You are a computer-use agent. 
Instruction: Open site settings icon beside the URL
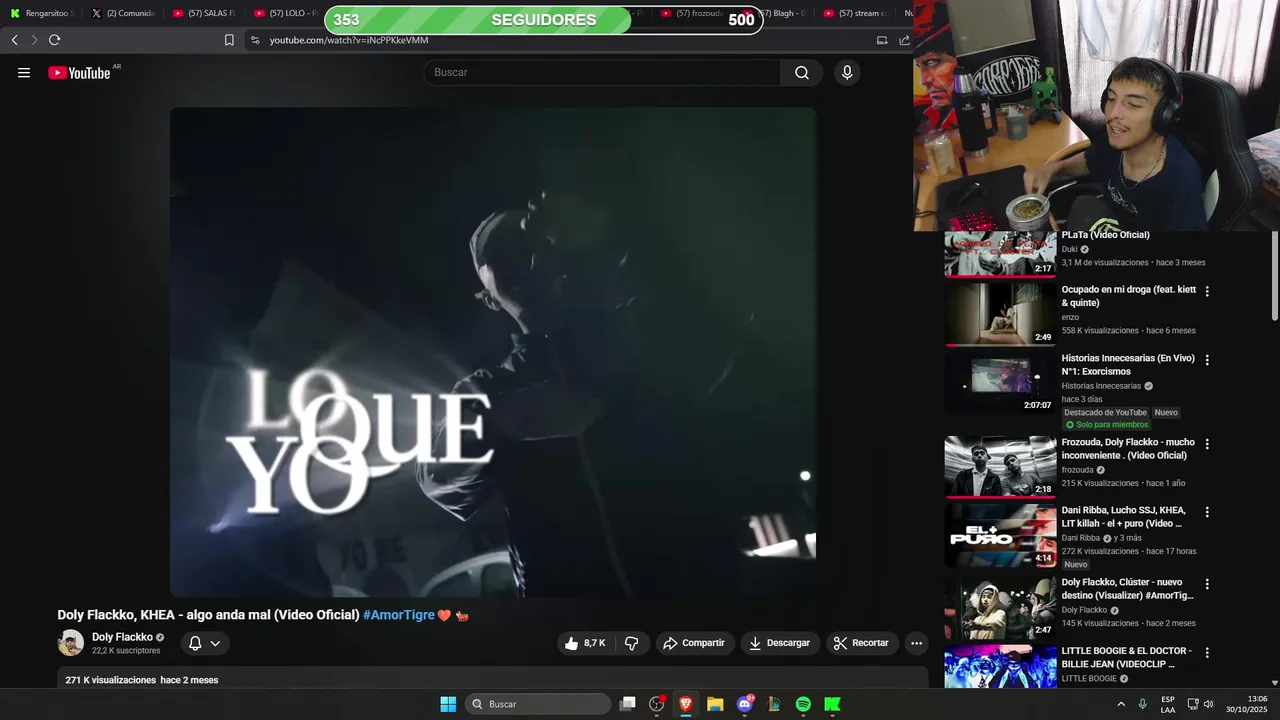(x=255, y=40)
